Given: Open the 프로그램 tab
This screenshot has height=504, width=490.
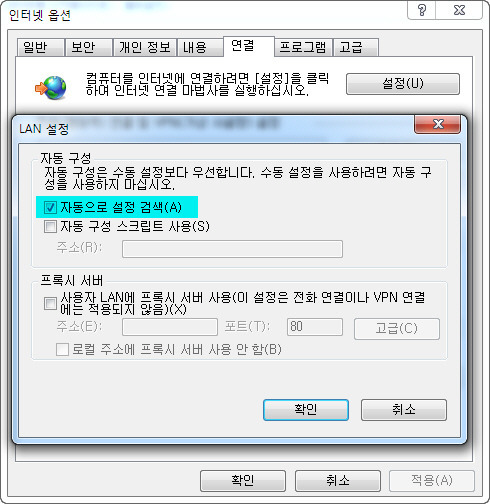Looking at the screenshot, I should 303,47.
